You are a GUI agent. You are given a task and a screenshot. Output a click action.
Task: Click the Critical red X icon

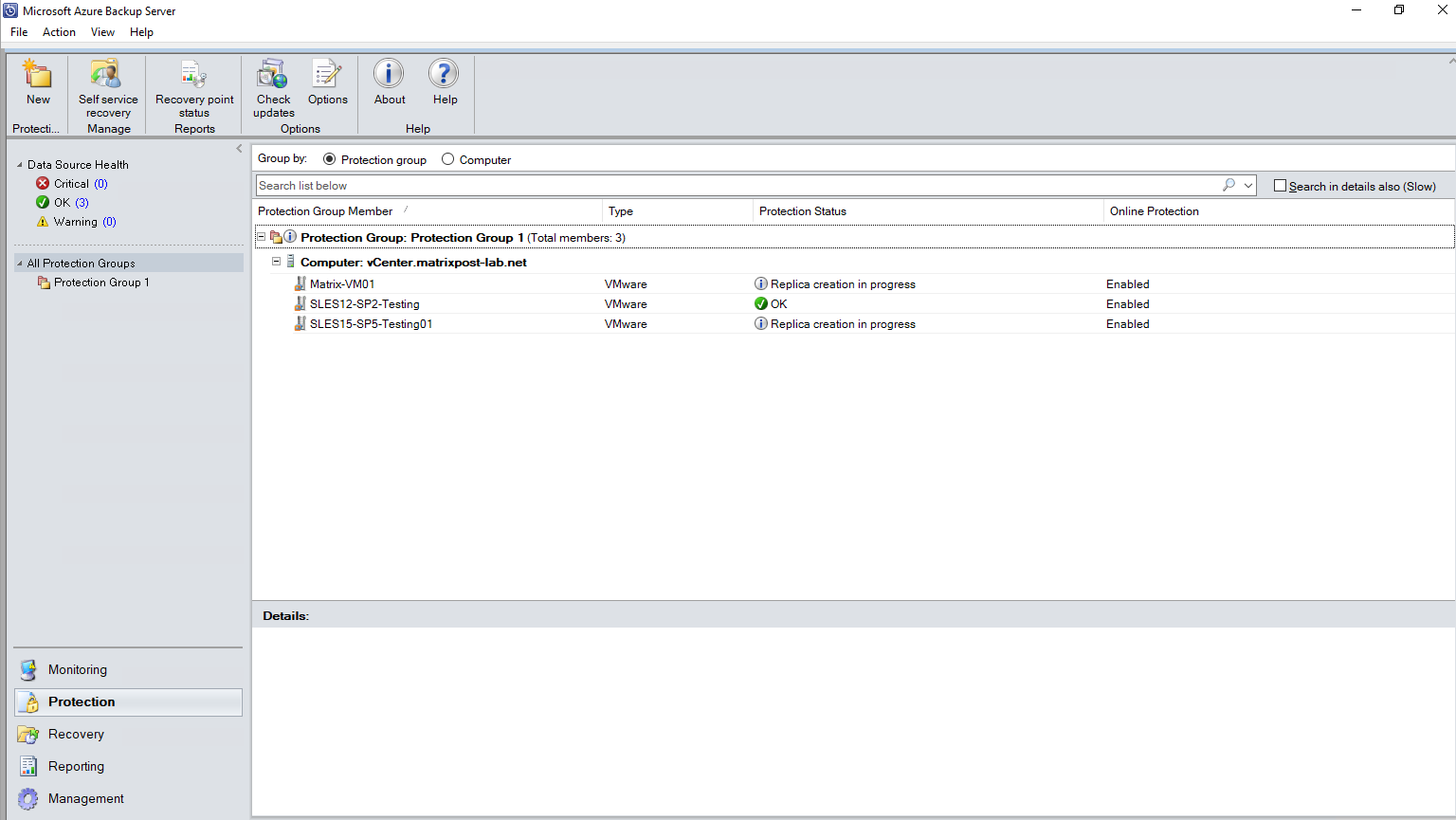coord(43,183)
